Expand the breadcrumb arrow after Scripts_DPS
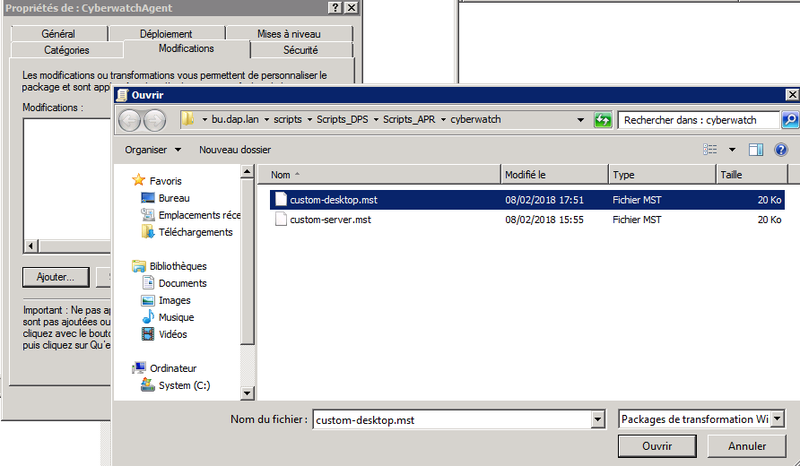Screen dimensions: 800x466 coord(376,120)
